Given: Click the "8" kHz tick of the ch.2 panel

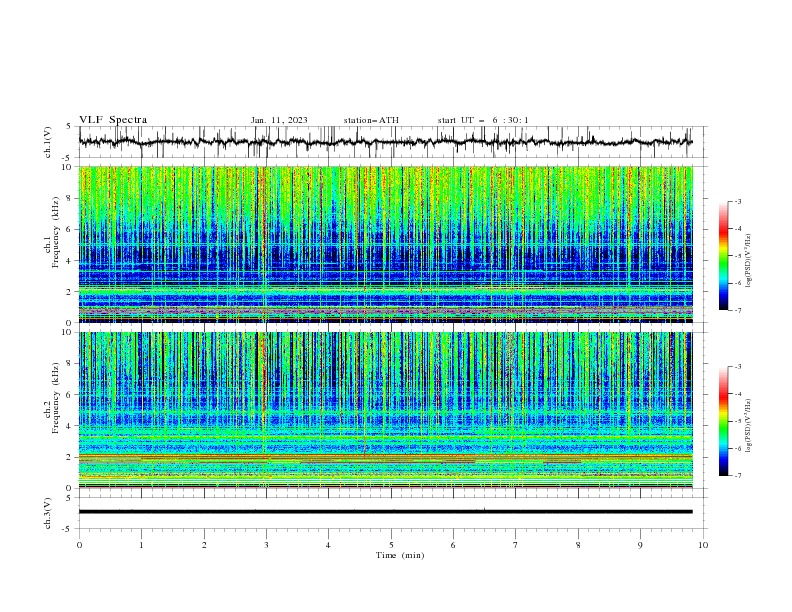Looking at the screenshot, I should (x=71, y=364).
